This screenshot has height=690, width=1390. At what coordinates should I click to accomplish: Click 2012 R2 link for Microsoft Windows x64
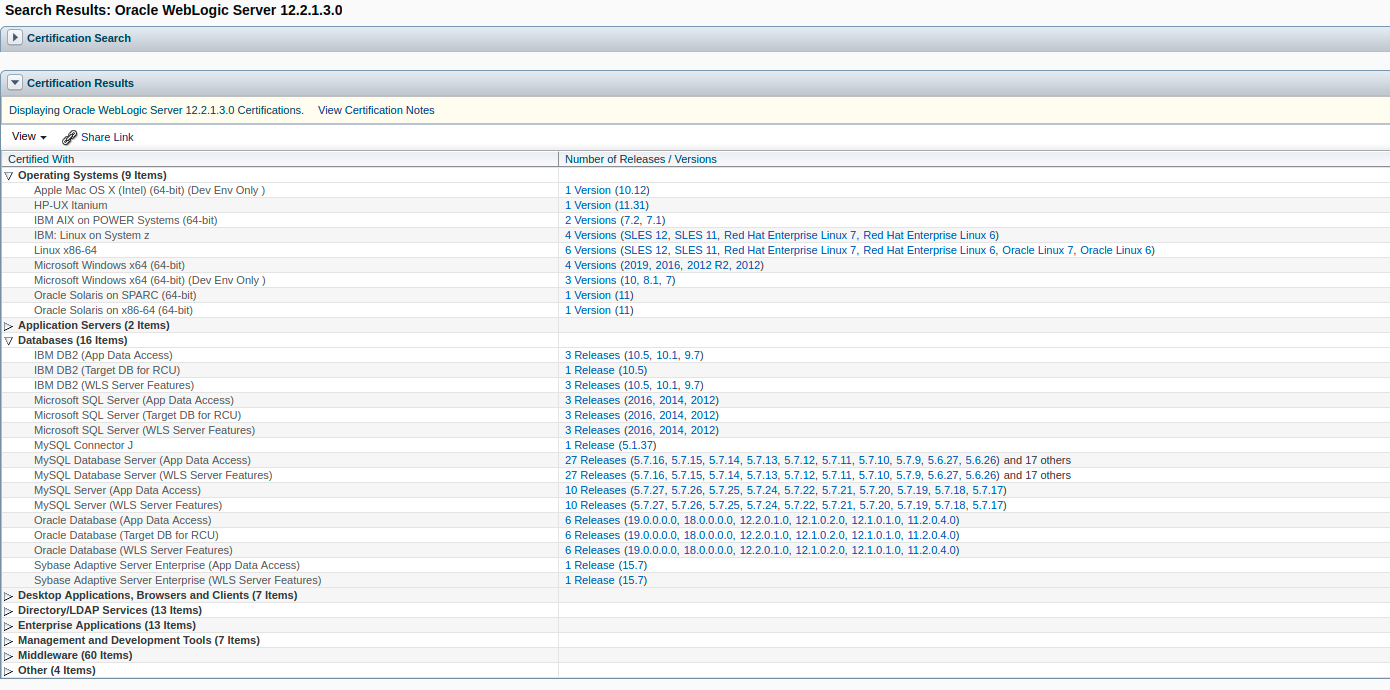pyautogui.click(x=708, y=265)
